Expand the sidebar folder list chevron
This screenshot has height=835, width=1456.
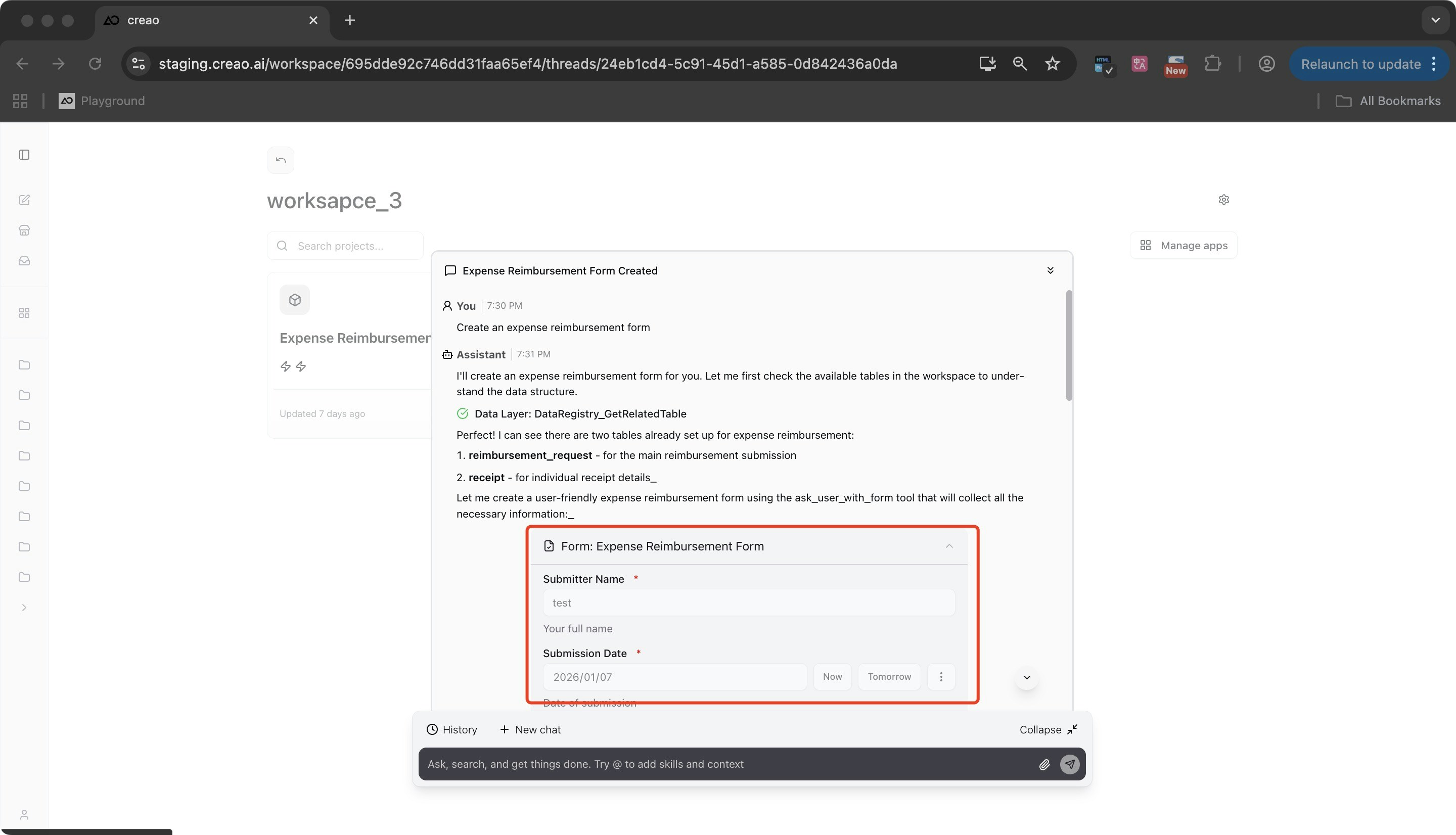pos(24,608)
